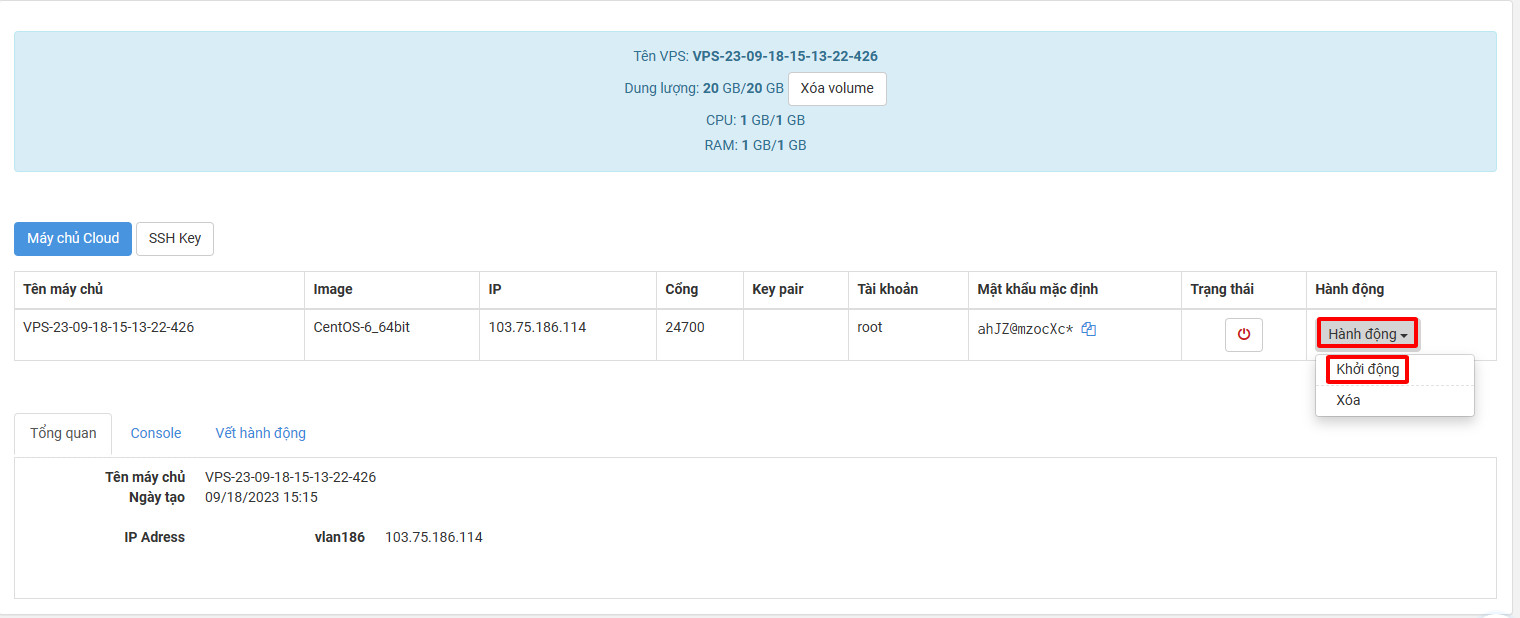Viewport: 1520px width, 618px height.
Task: Click the password text ahJZ@mzocXc*
Action: pos(1025,329)
